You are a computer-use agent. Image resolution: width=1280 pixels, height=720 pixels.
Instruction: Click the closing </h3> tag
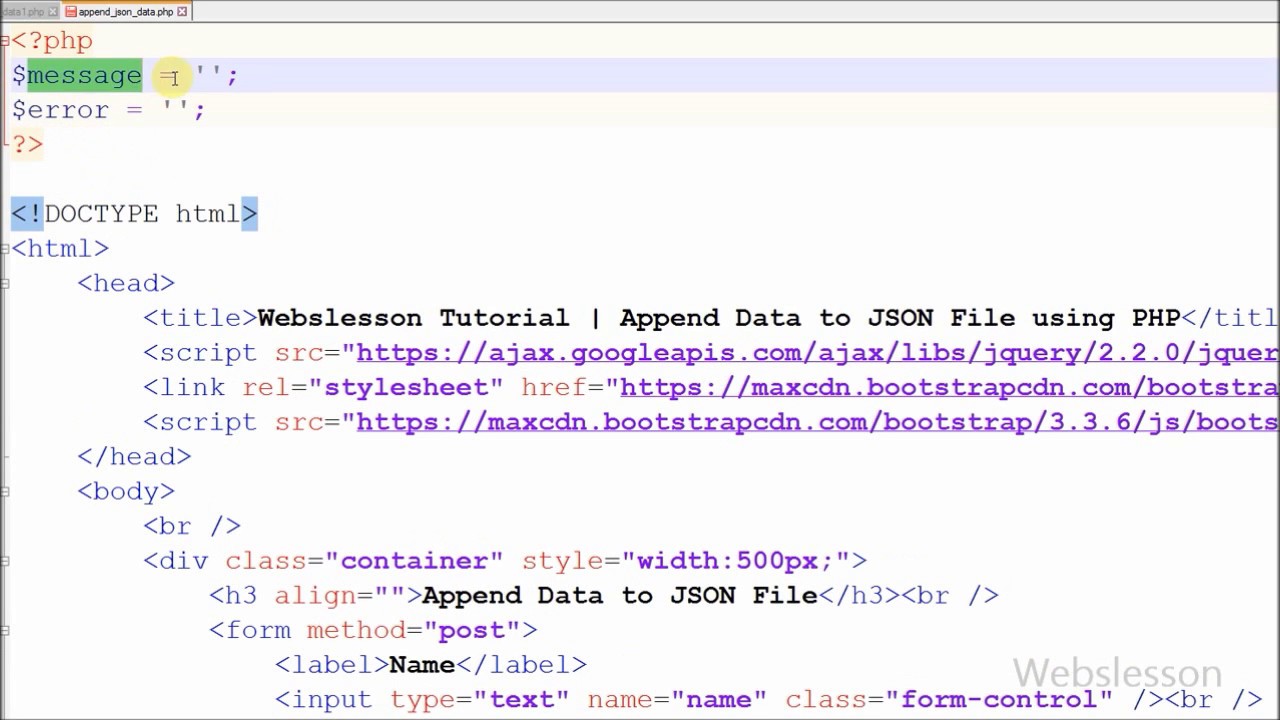[x=859, y=596]
